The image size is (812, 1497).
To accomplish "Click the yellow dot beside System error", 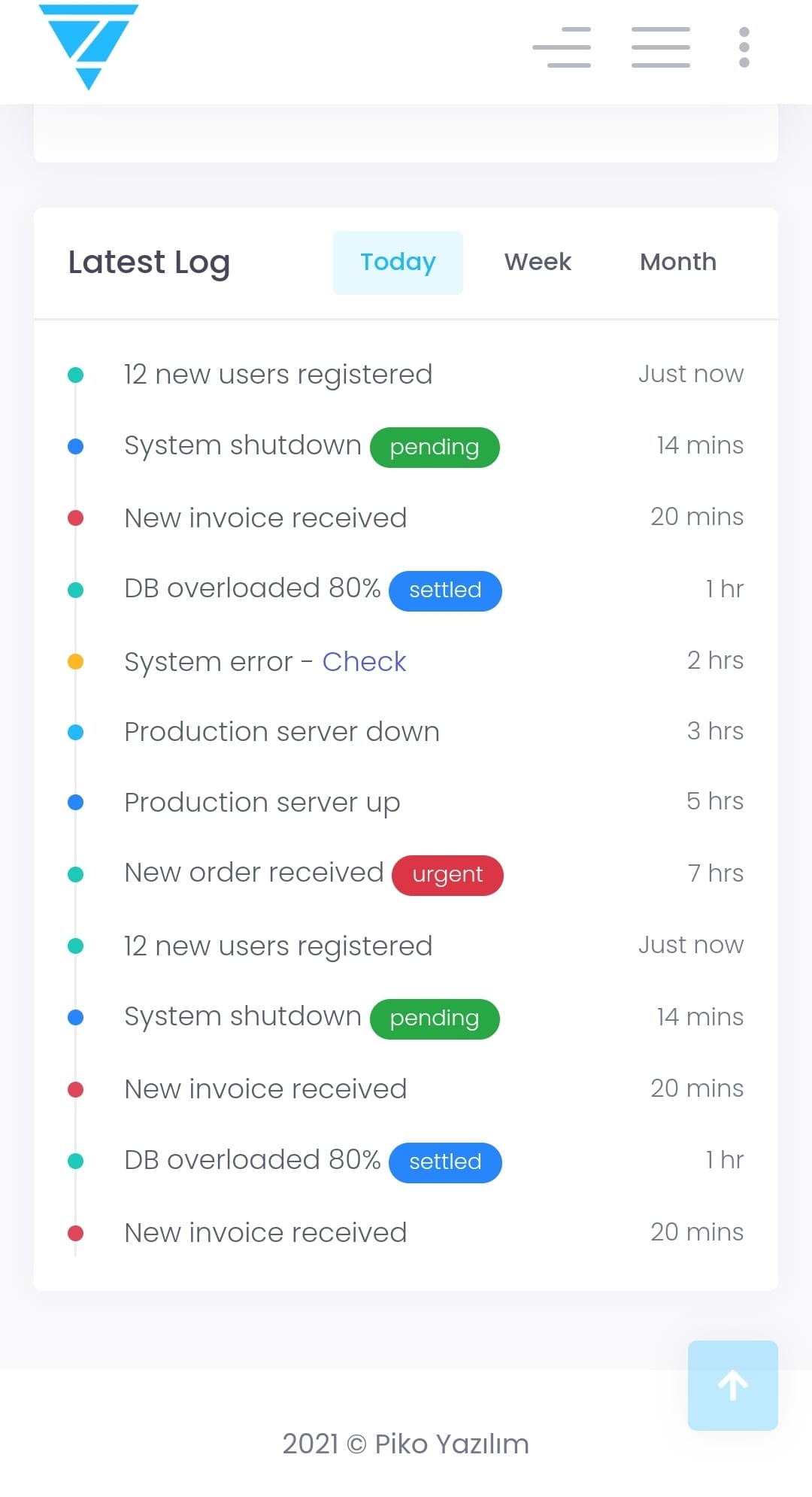I will click(75, 661).
